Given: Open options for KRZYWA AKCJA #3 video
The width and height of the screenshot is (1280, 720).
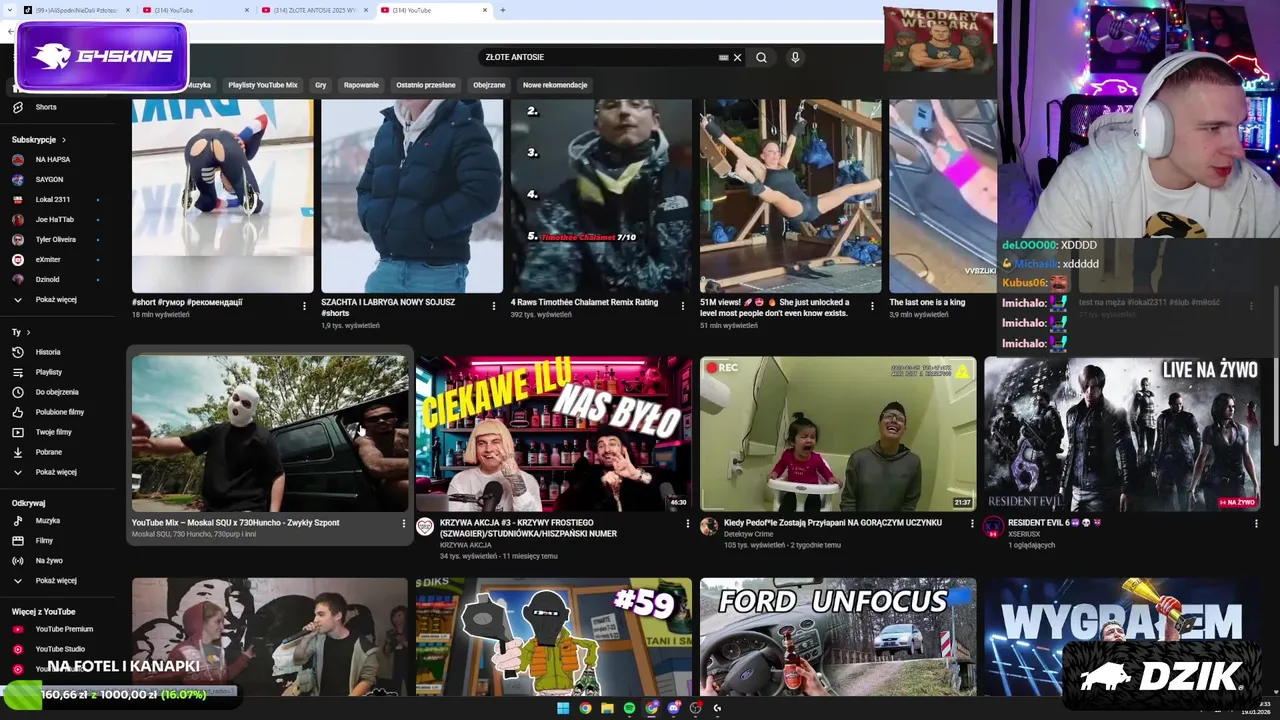Looking at the screenshot, I should (x=688, y=523).
